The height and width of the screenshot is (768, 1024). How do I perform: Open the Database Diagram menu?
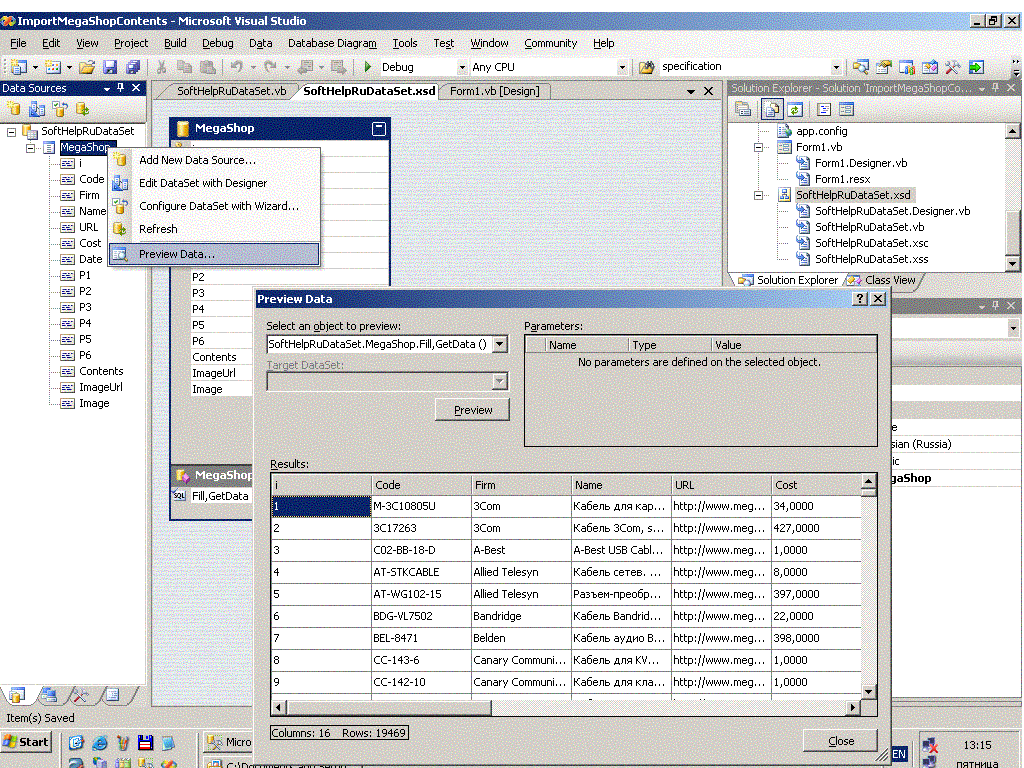[332, 43]
